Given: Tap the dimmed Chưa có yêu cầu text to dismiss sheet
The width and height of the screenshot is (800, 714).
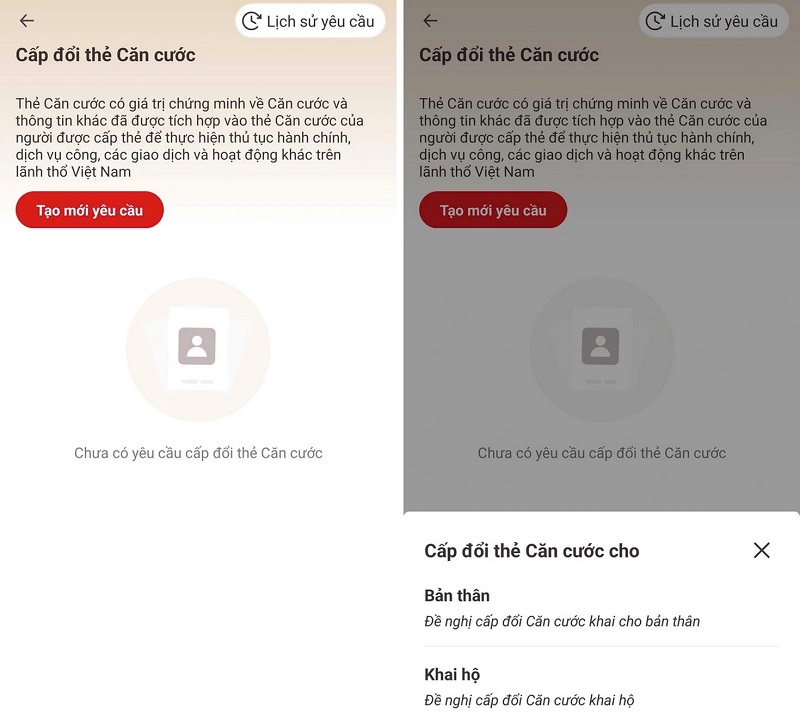Looking at the screenshot, I should point(602,453).
